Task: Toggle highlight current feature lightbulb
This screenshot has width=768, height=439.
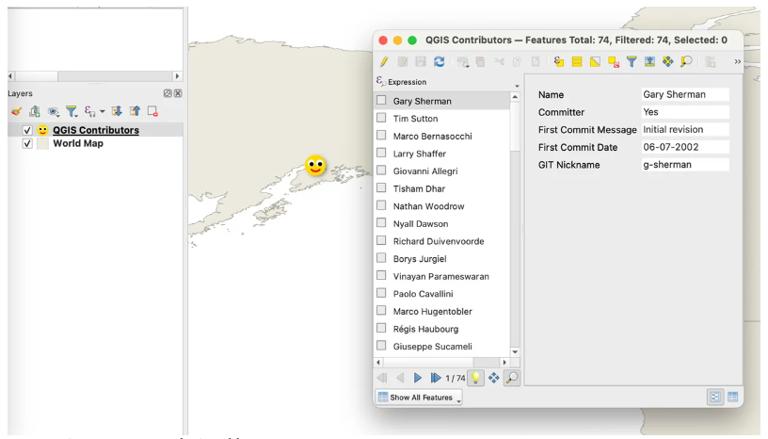Action: pos(475,378)
